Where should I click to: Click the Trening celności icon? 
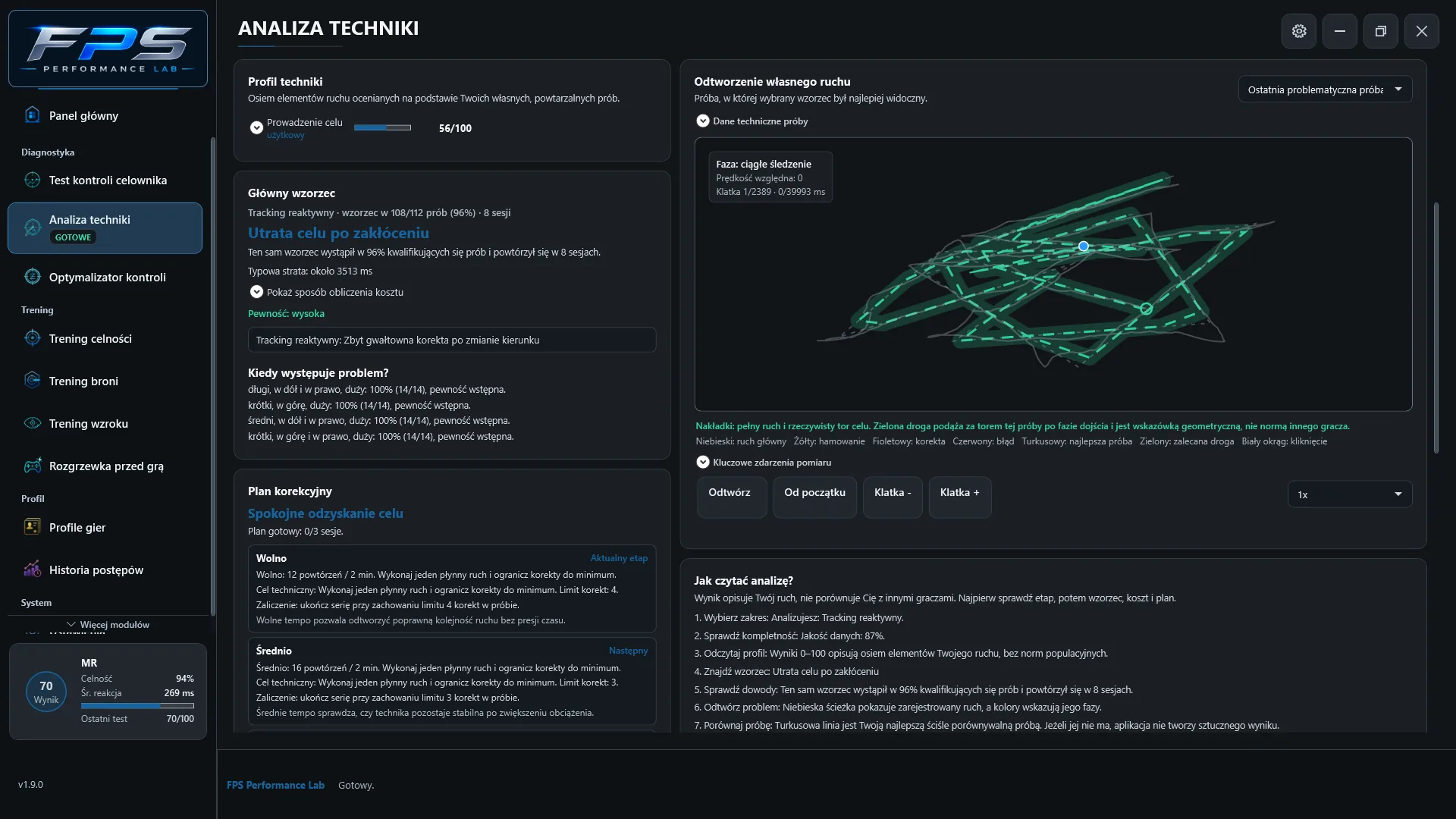[x=32, y=338]
